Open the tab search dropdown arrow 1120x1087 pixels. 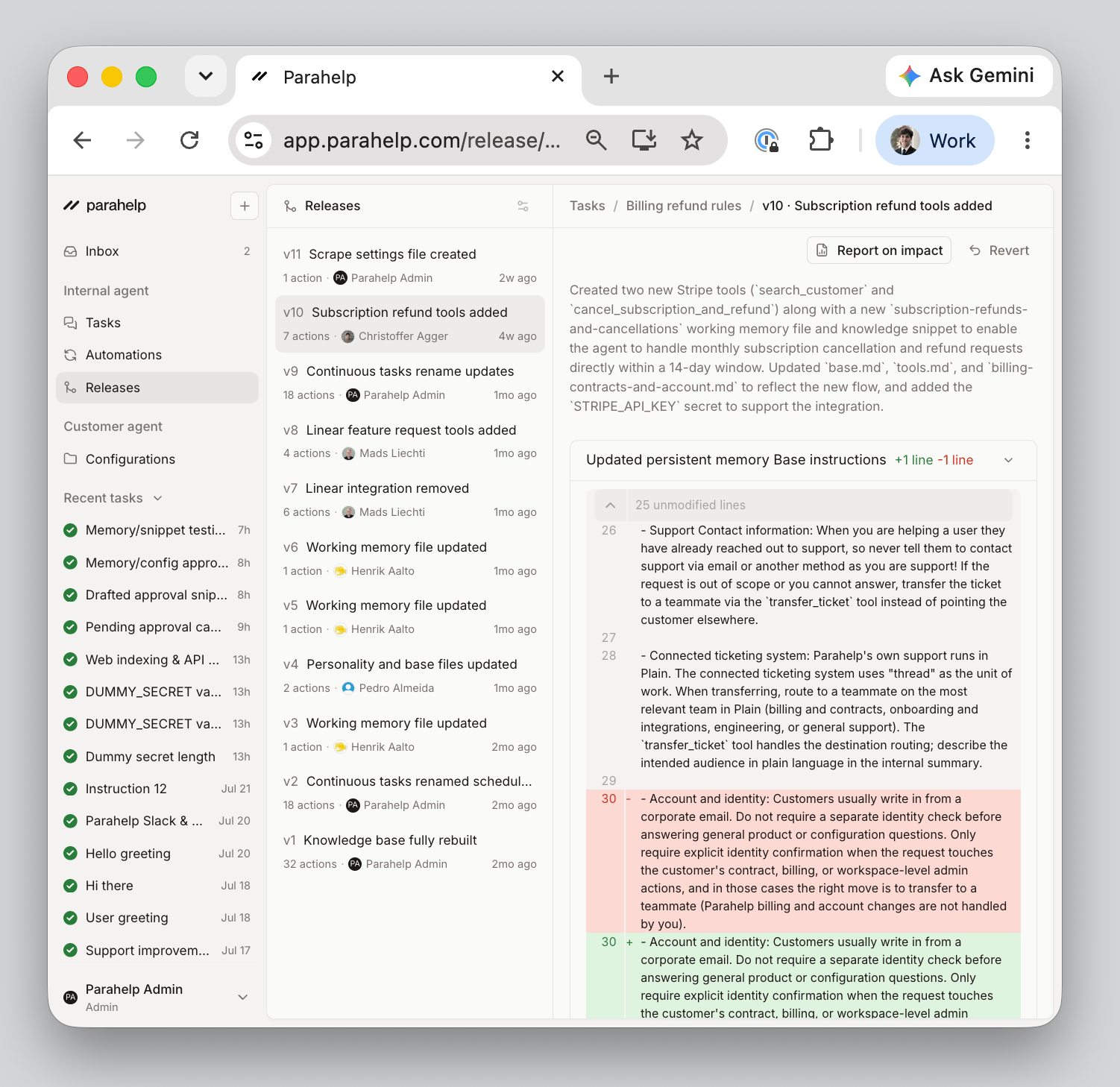[x=206, y=76]
